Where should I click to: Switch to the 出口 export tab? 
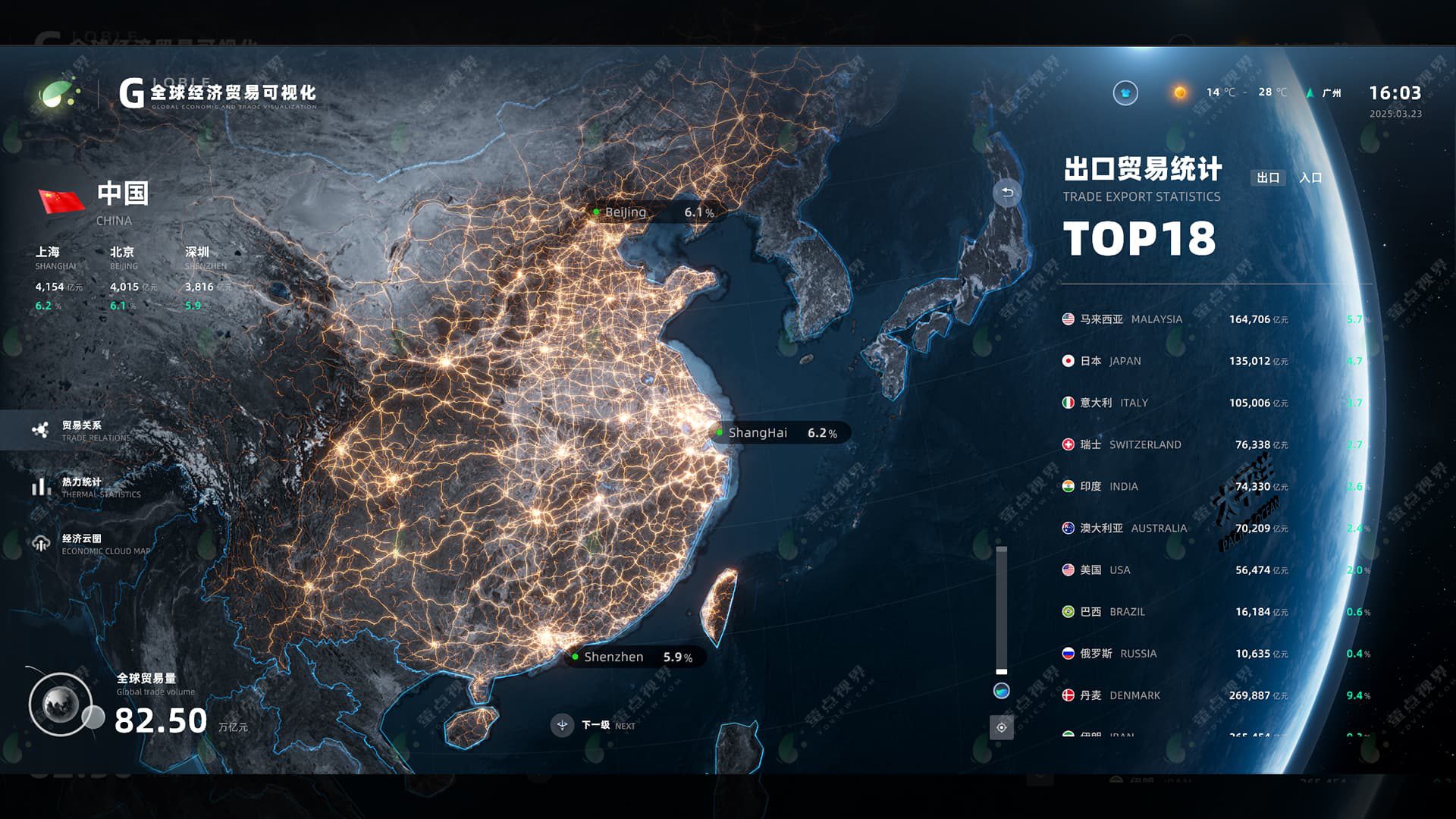coord(1268,177)
